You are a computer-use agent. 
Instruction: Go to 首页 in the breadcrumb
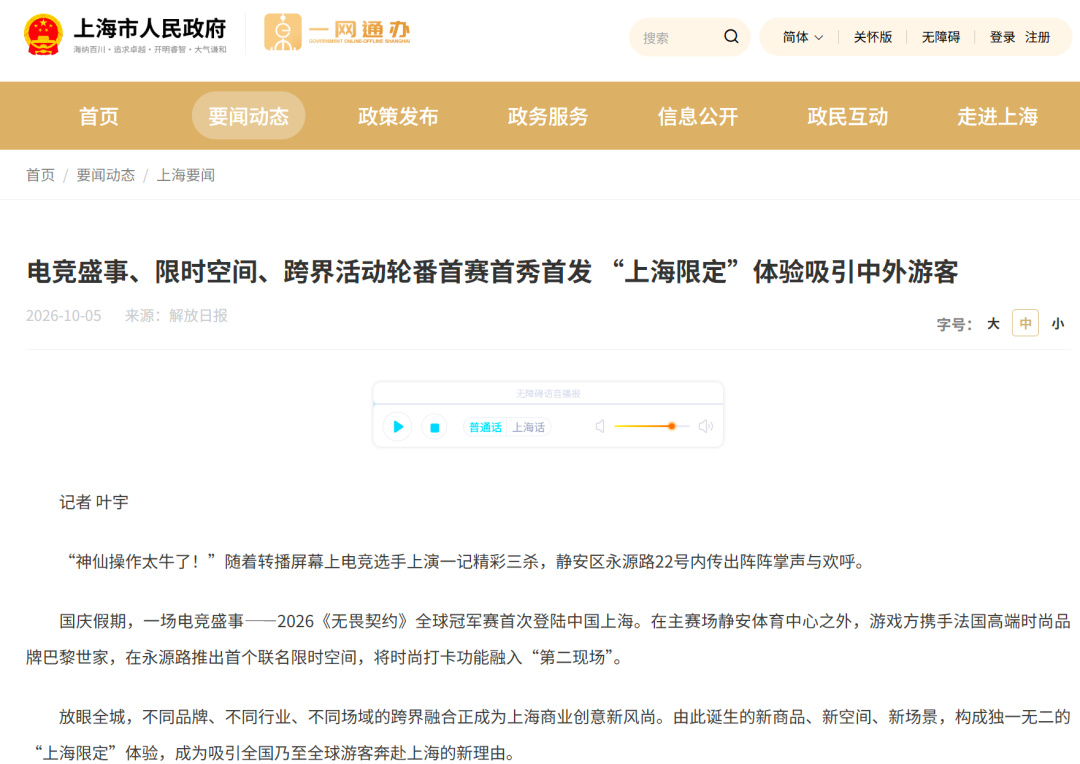(40, 175)
